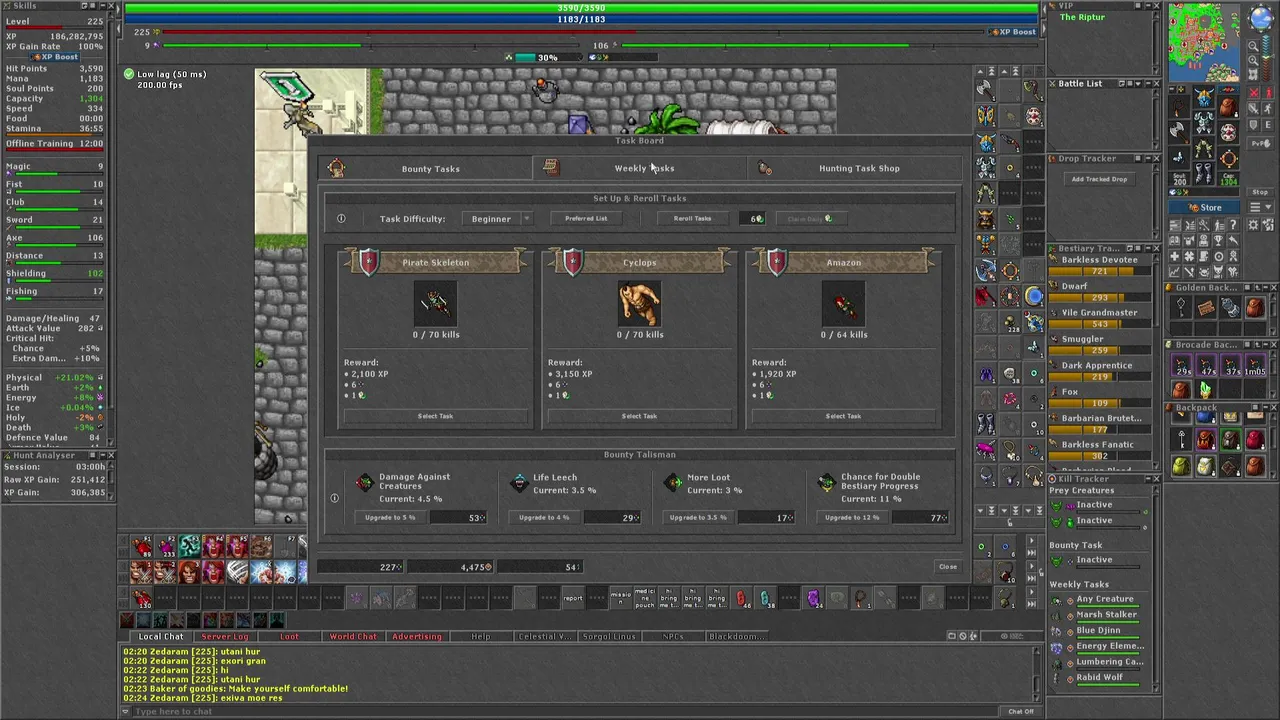The height and width of the screenshot is (720, 1280).
Task: Close the Kill Tracker panel
Action: tap(1156, 479)
